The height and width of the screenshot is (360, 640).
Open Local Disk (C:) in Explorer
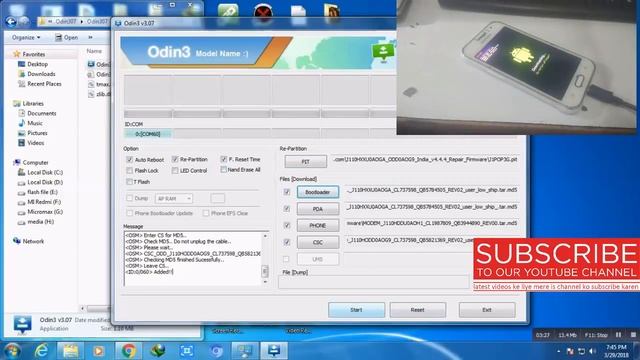click(44, 172)
